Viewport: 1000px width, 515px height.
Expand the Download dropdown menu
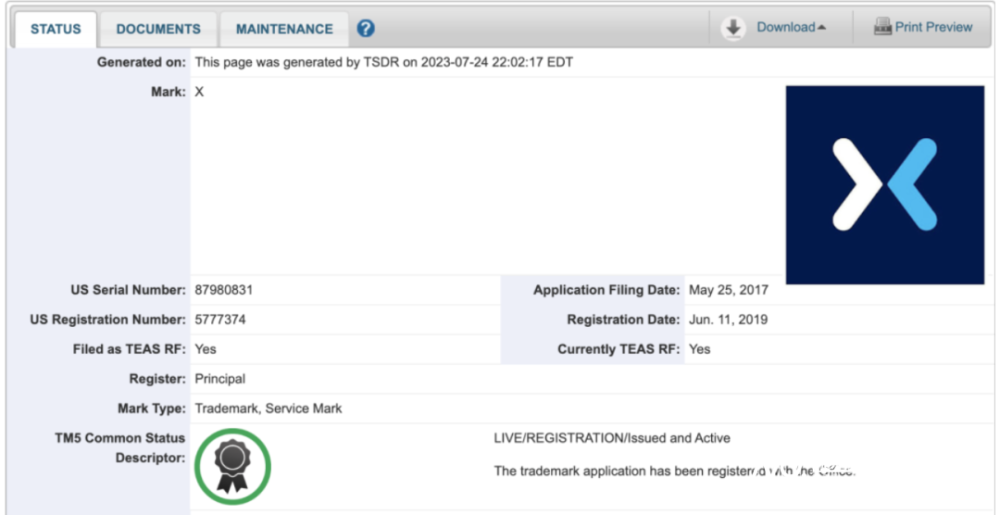[x=791, y=27]
